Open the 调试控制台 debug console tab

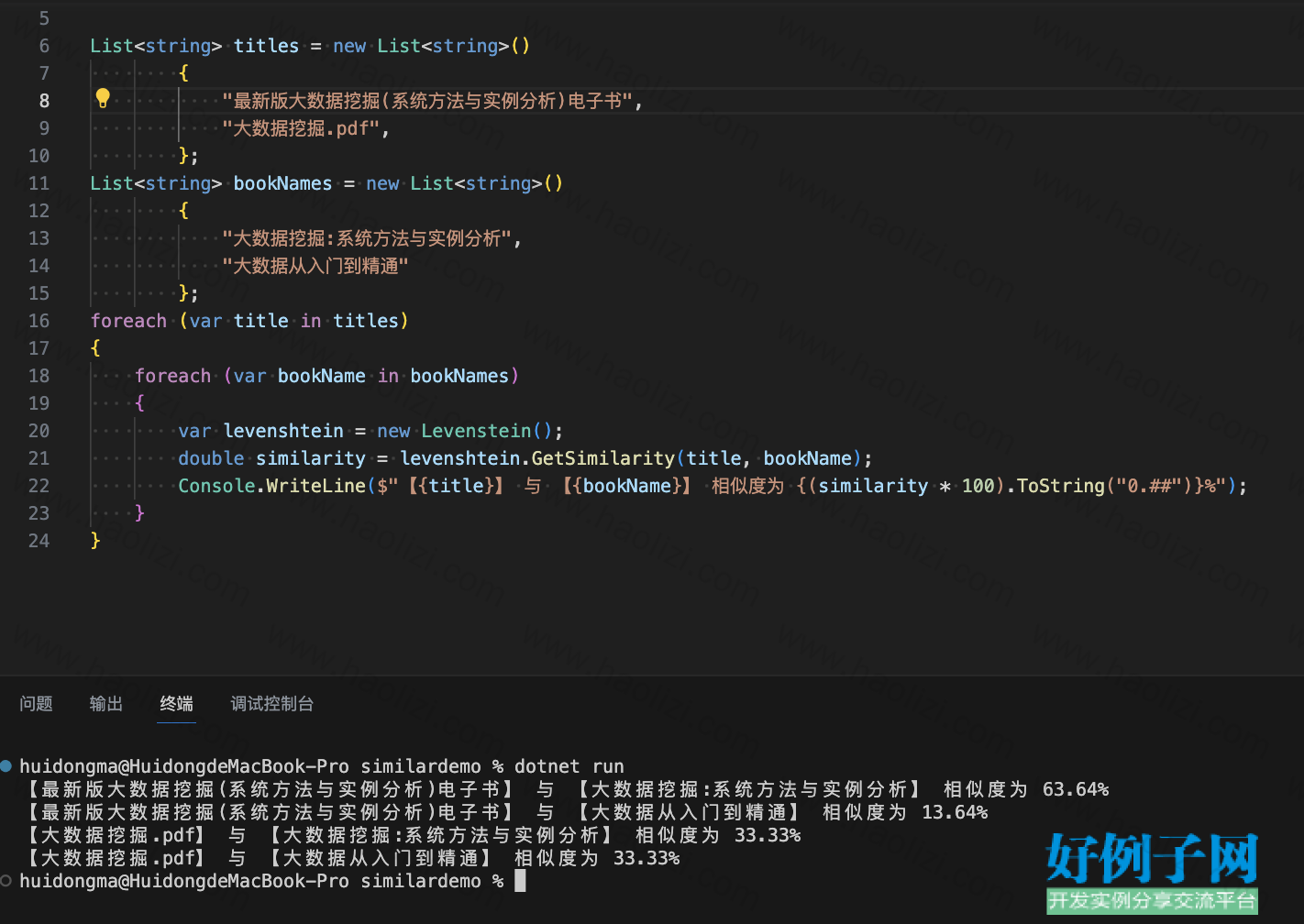click(x=271, y=703)
